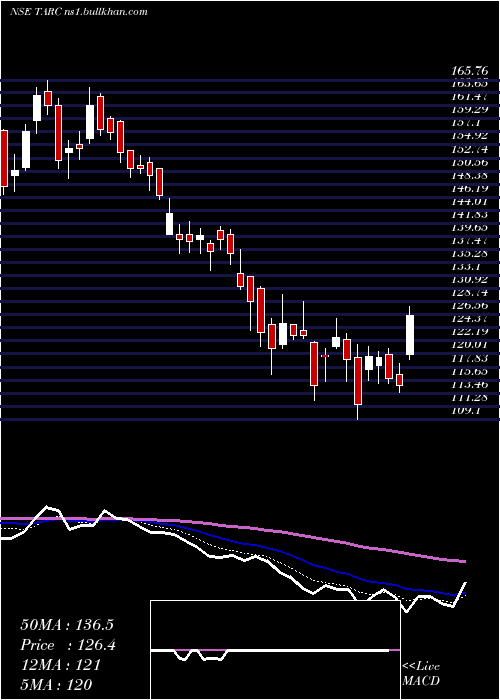Click the 126.56 price axis label
The height and width of the screenshot is (700, 500).
click(470, 306)
